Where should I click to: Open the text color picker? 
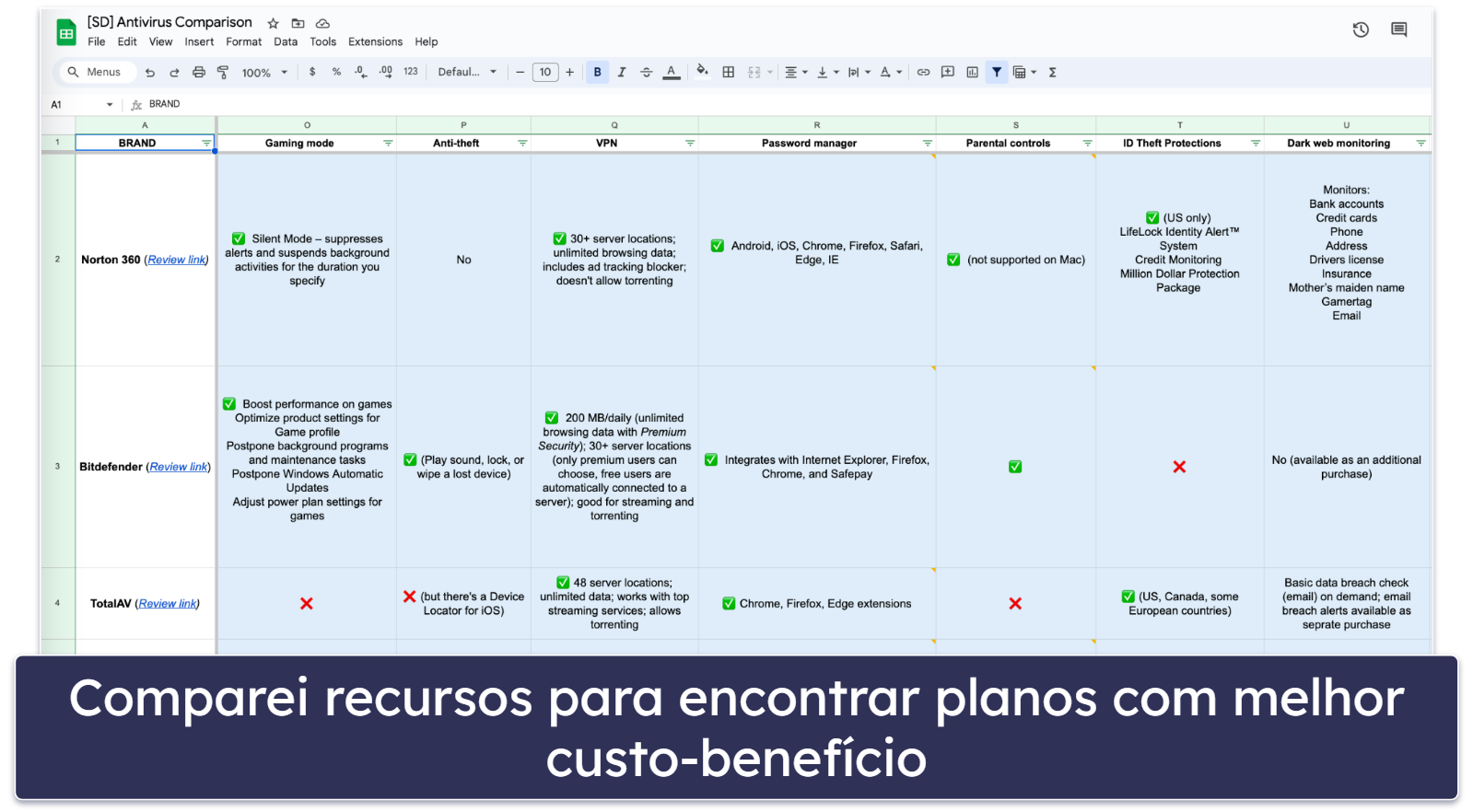point(672,72)
